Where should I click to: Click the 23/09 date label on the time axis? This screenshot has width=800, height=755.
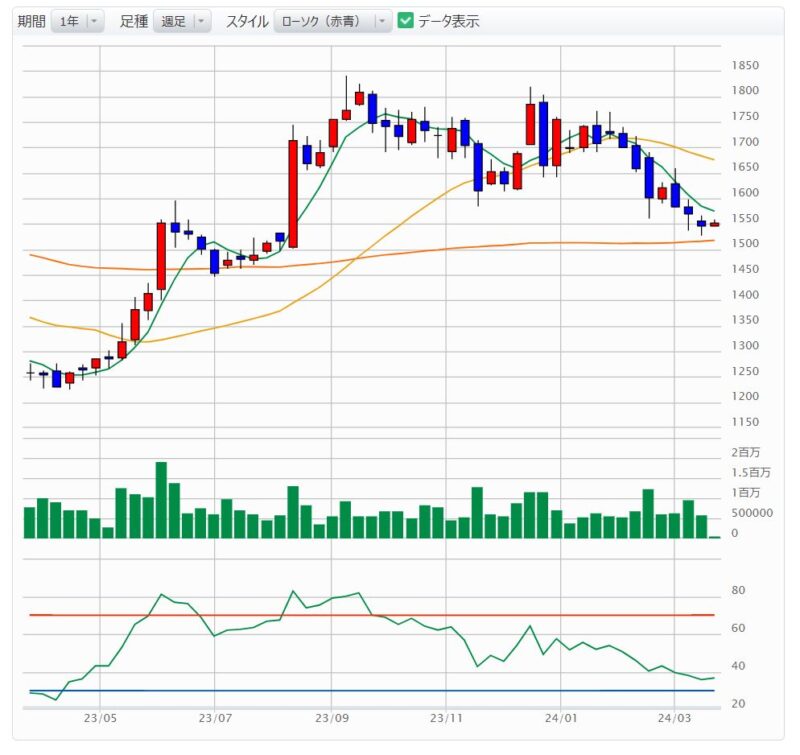(x=332, y=718)
